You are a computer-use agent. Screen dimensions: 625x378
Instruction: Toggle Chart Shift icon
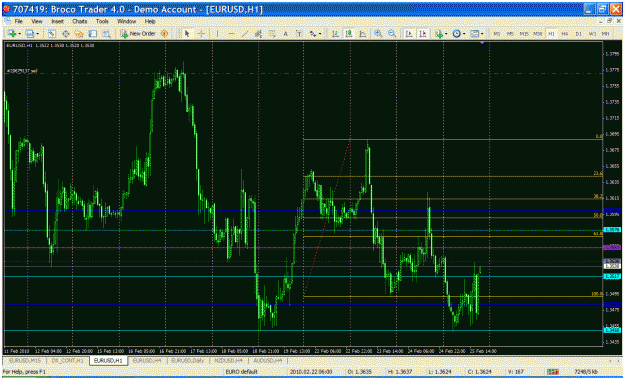(x=423, y=34)
